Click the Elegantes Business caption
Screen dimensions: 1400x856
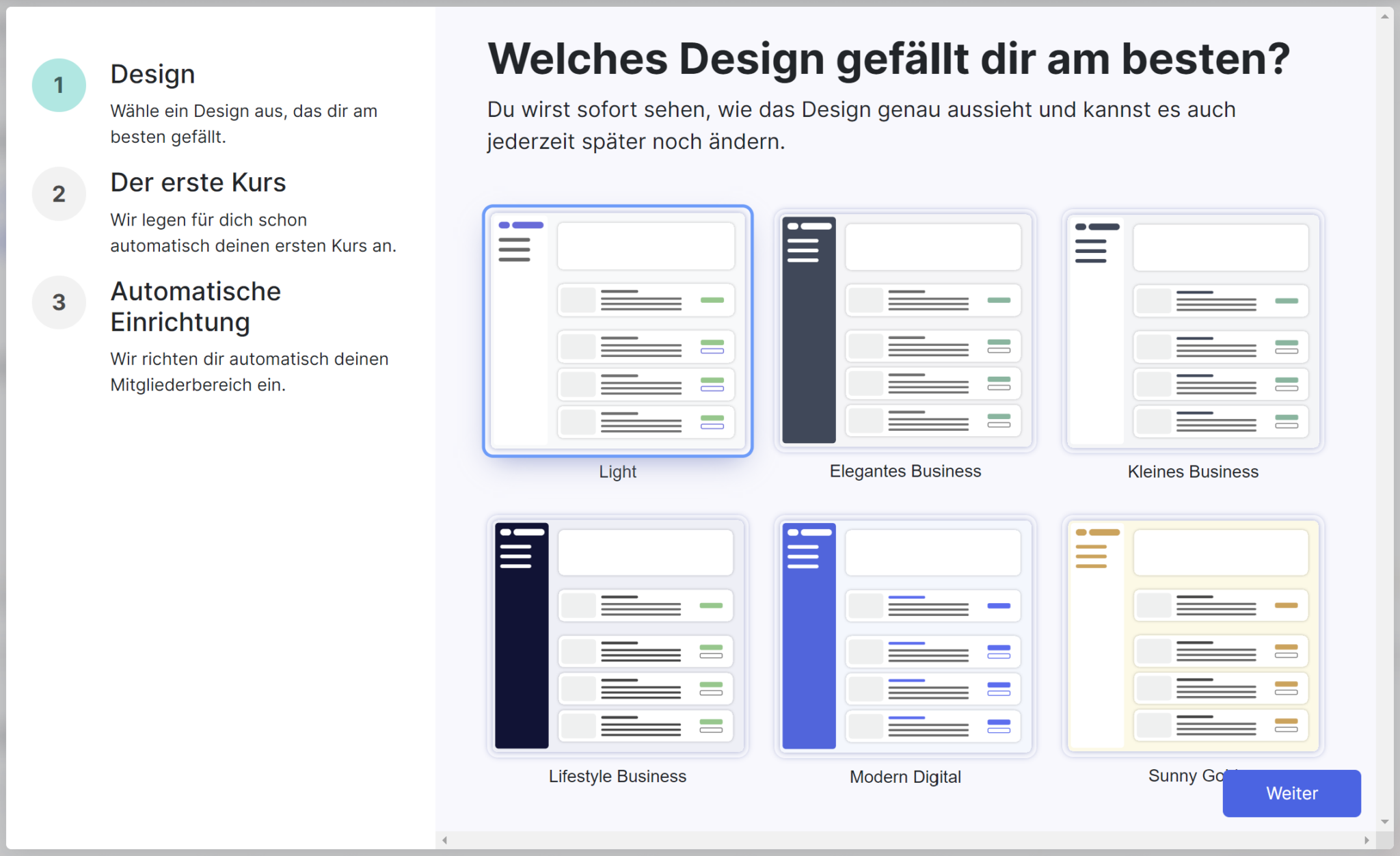coord(905,470)
